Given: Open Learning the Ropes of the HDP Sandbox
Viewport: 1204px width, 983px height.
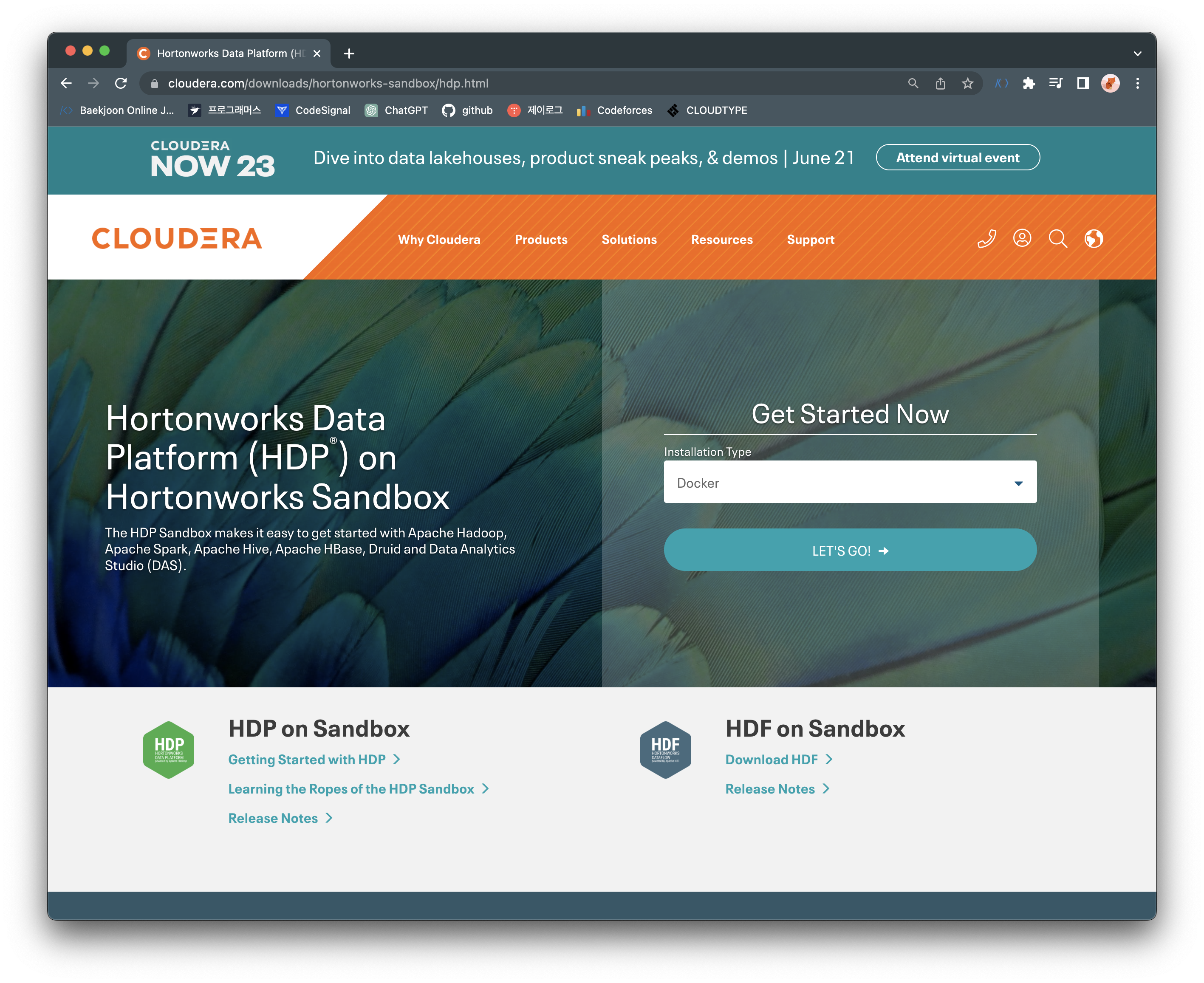Looking at the screenshot, I should coord(359,789).
